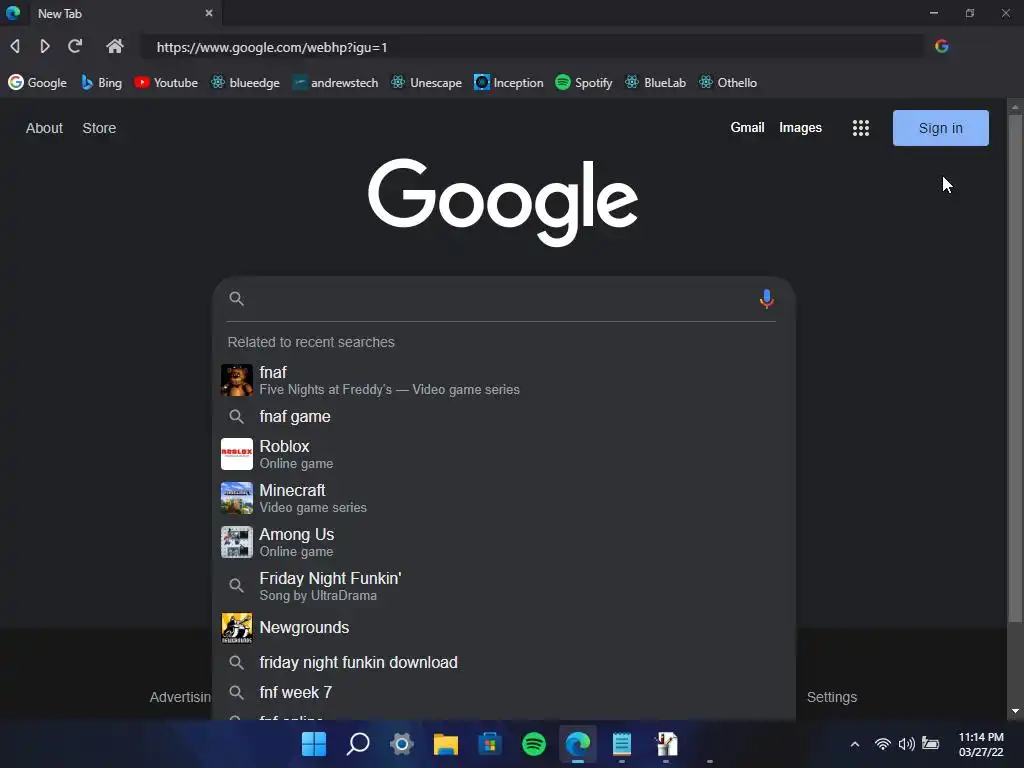Open Spotify from the taskbar
Viewport: 1024px width, 768px height.
(x=534, y=744)
